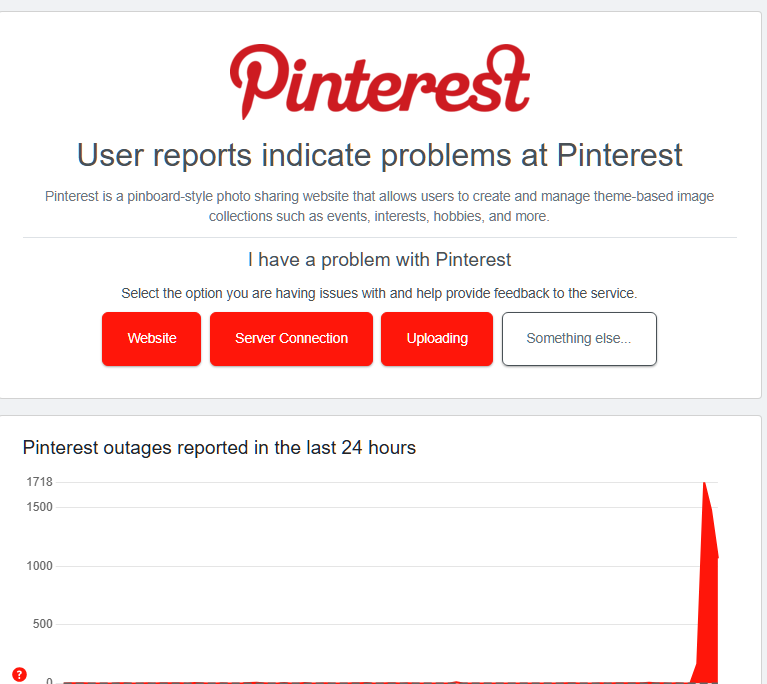Open the red question mark help icon
Screen dimensions: 767x684
click(x=20, y=675)
